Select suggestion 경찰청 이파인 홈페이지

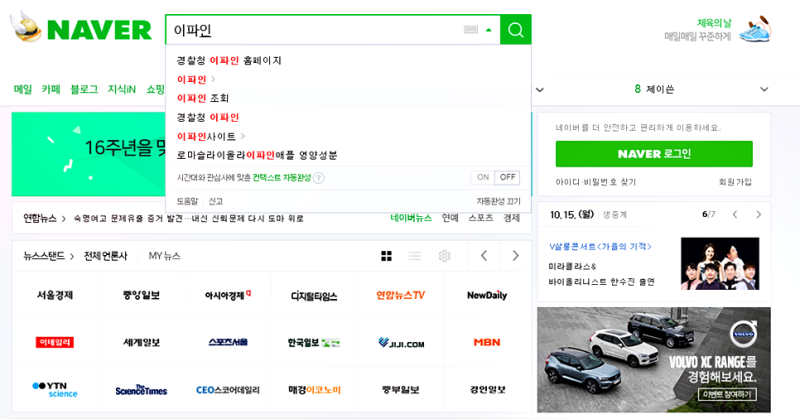click(x=229, y=60)
